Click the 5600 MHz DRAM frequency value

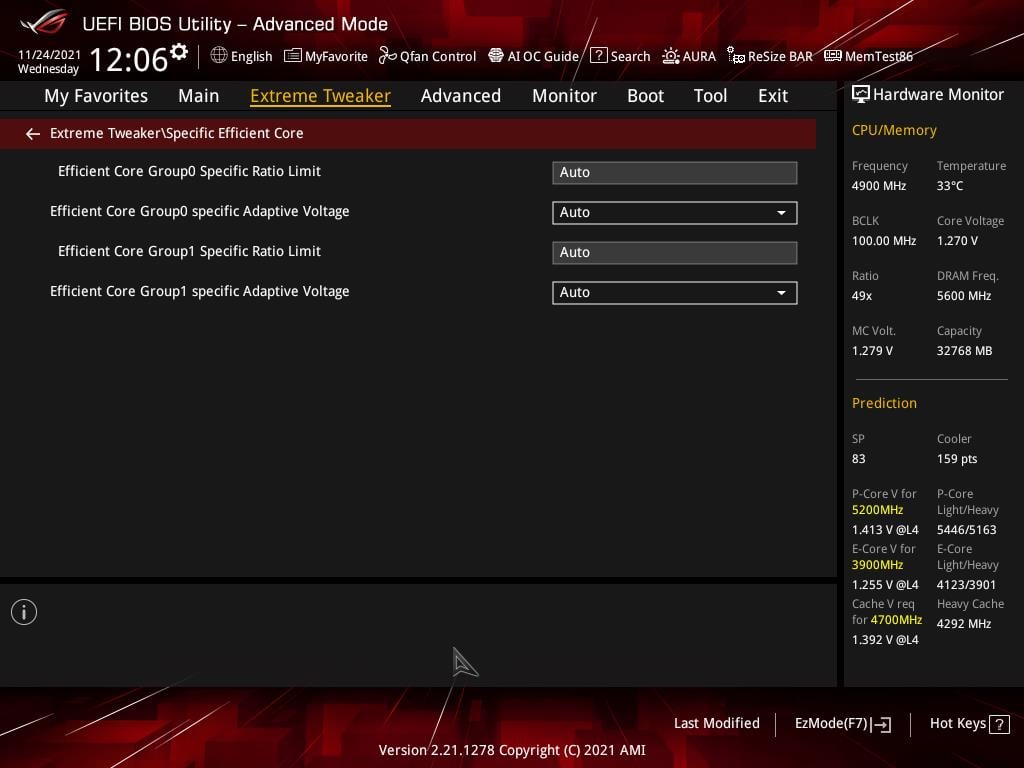click(964, 296)
